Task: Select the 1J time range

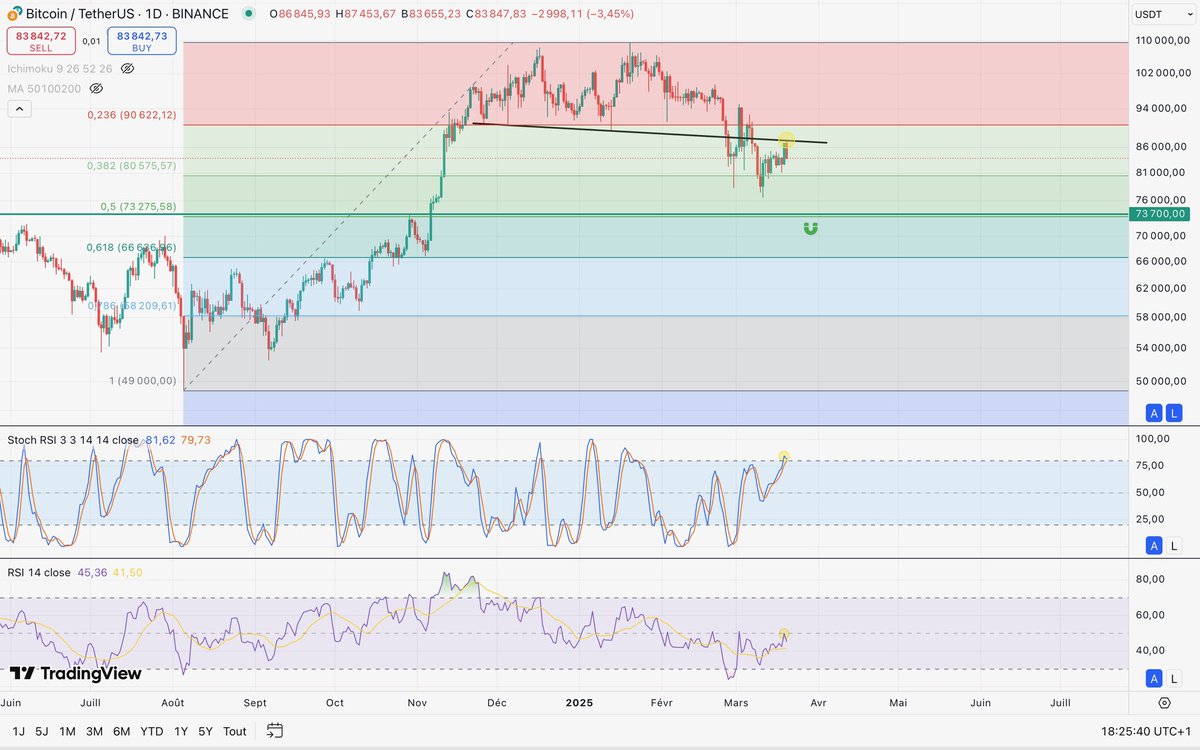Action: 19,731
